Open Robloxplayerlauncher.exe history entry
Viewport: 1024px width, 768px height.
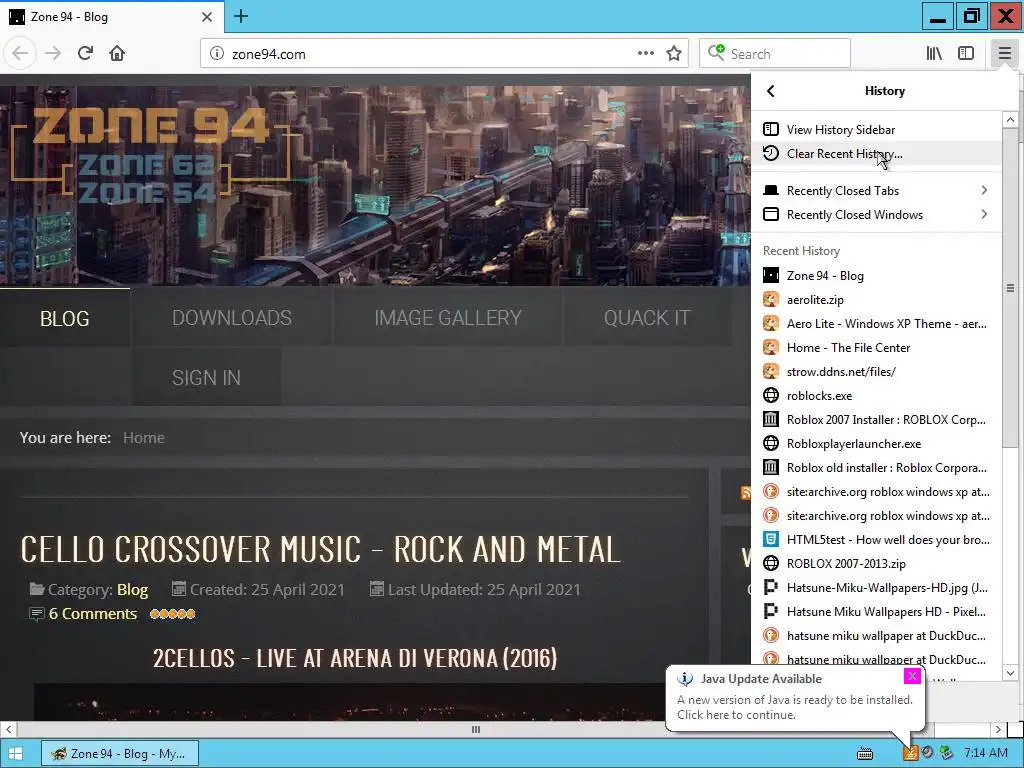point(876,444)
